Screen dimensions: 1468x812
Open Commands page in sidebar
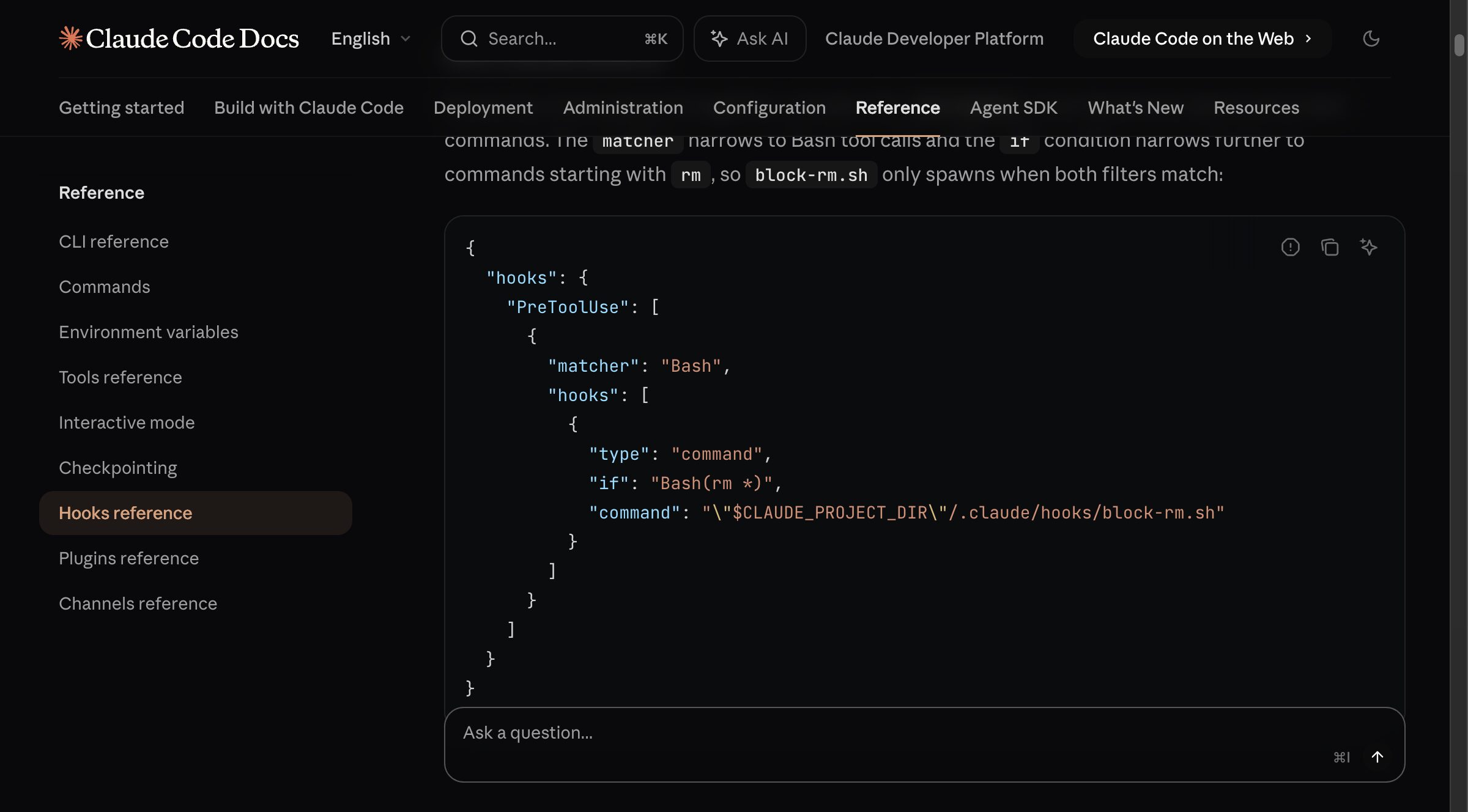click(x=105, y=287)
